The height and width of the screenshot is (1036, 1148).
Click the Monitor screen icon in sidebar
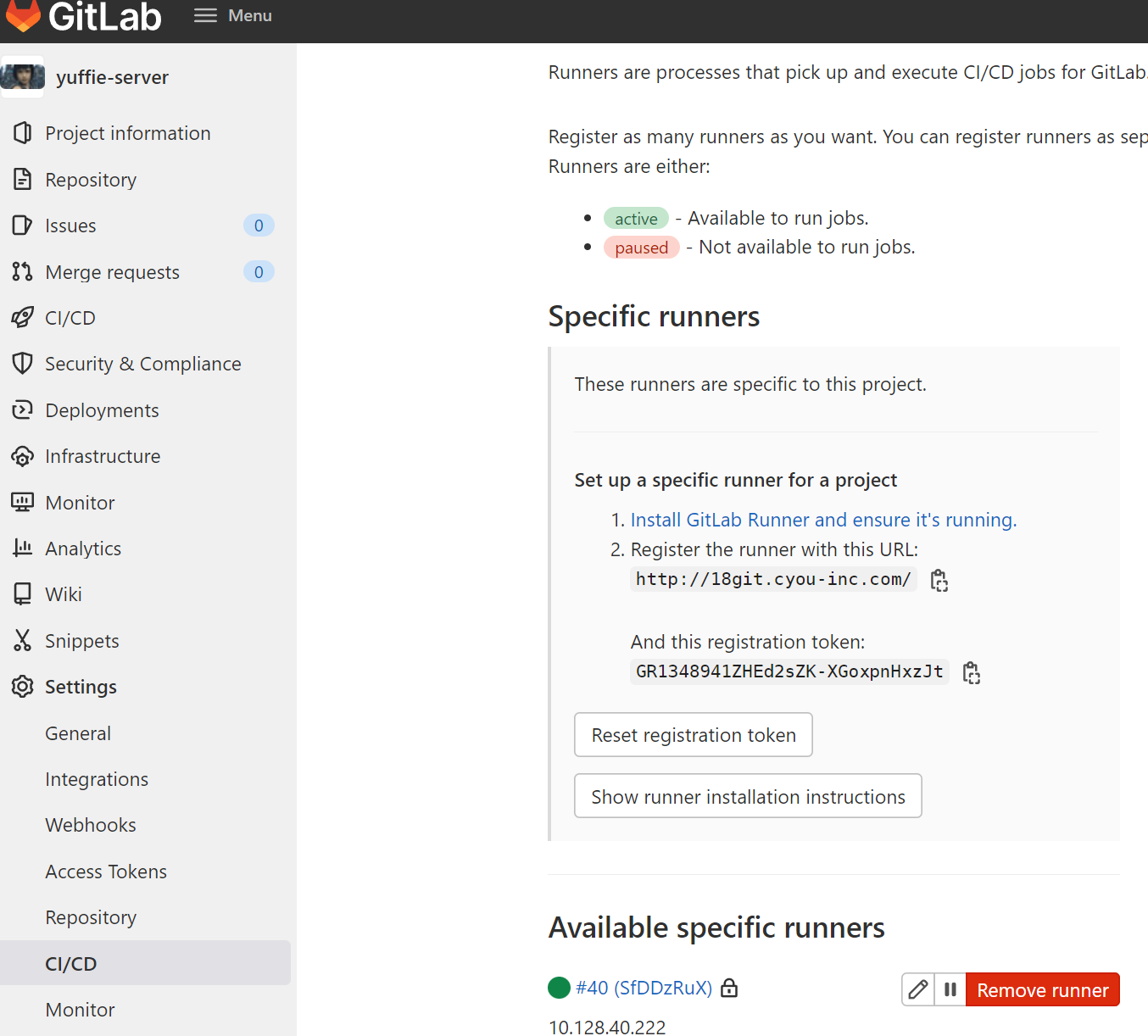coord(23,503)
